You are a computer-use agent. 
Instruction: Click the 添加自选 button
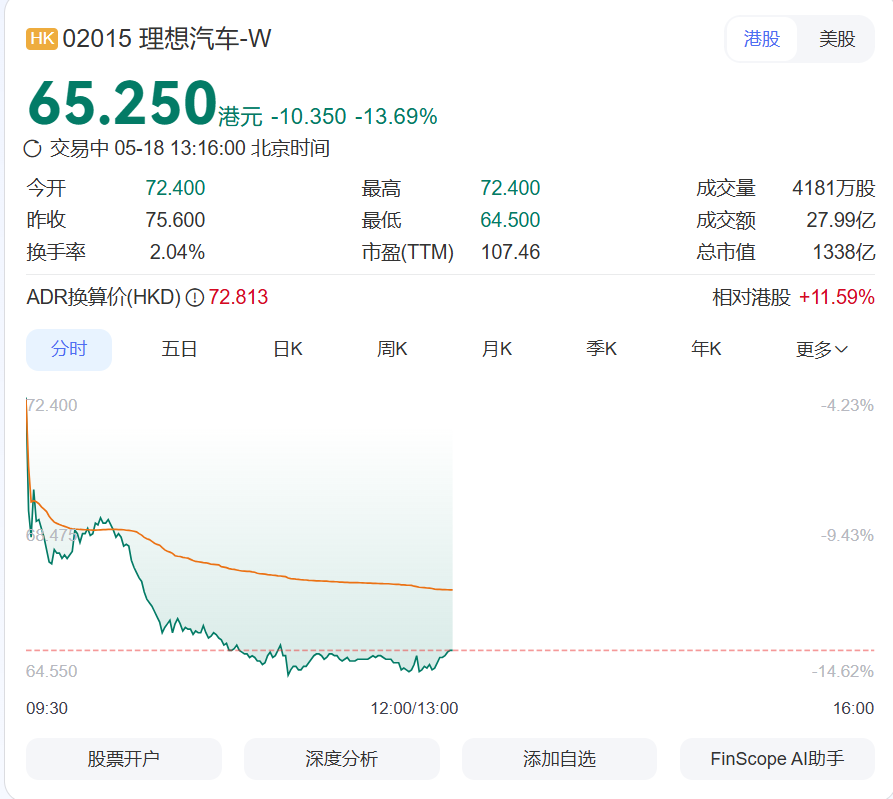pos(559,759)
